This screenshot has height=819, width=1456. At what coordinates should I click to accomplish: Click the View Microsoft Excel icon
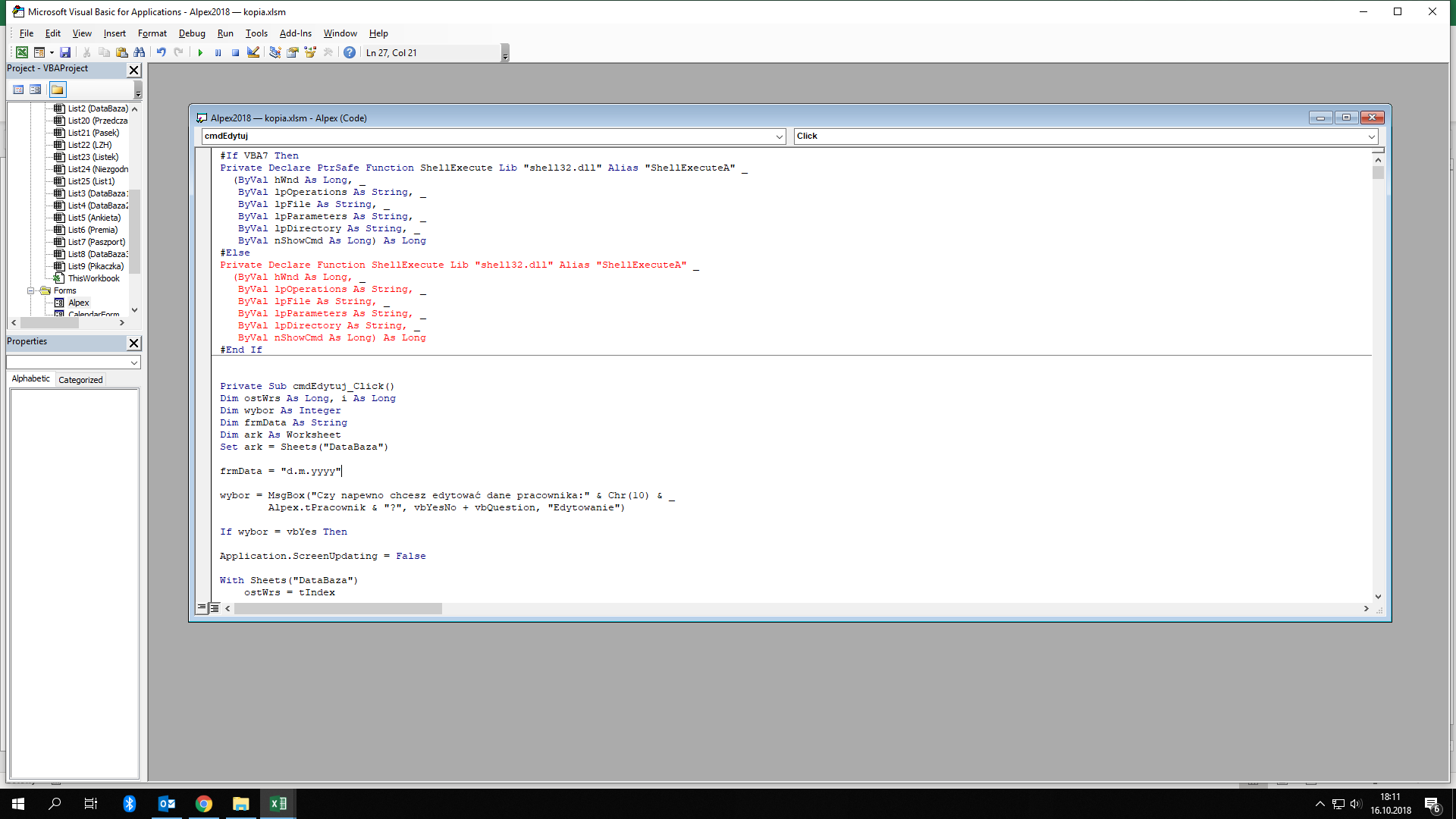tap(22, 52)
